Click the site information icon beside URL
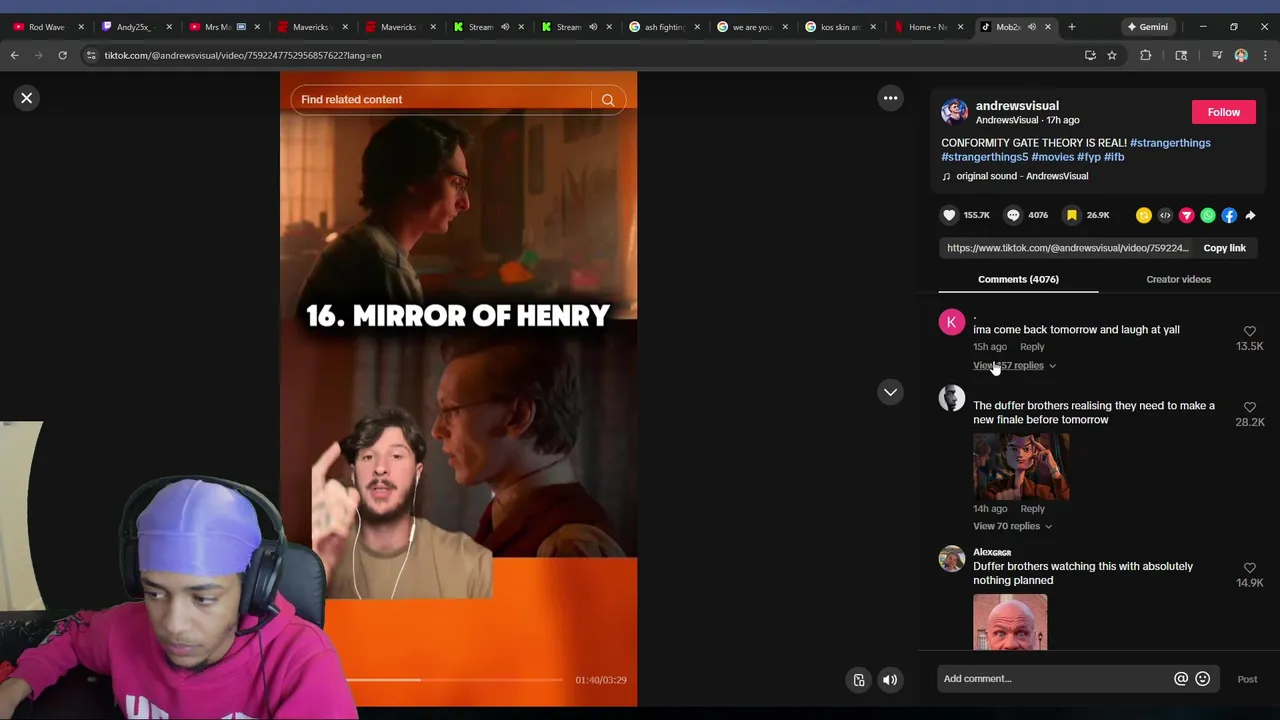Image resolution: width=1280 pixels, height=720 pixels. click(x=91, y=55)
